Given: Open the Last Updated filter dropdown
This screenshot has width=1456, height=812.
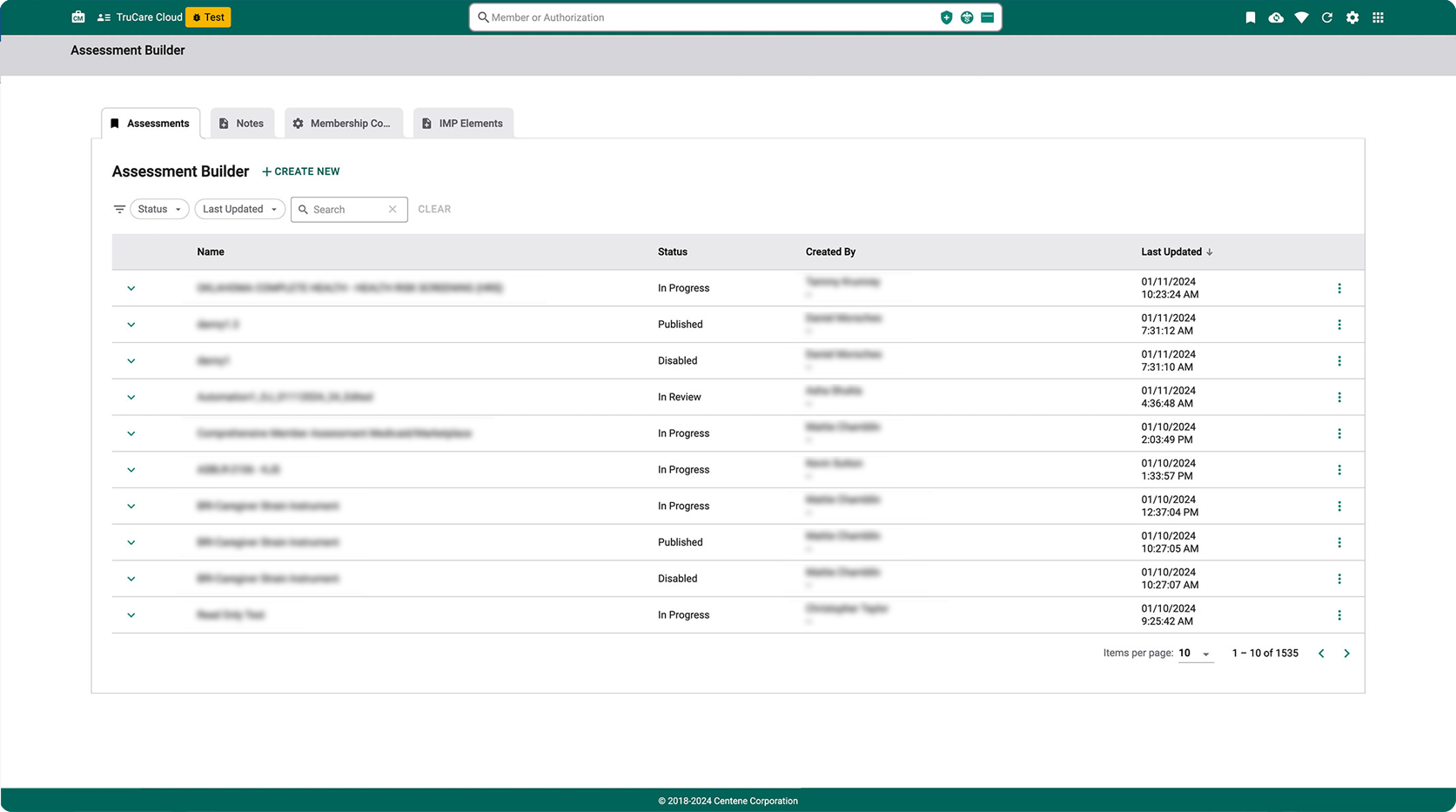Looking at the screenshot, I should (239, 209).
